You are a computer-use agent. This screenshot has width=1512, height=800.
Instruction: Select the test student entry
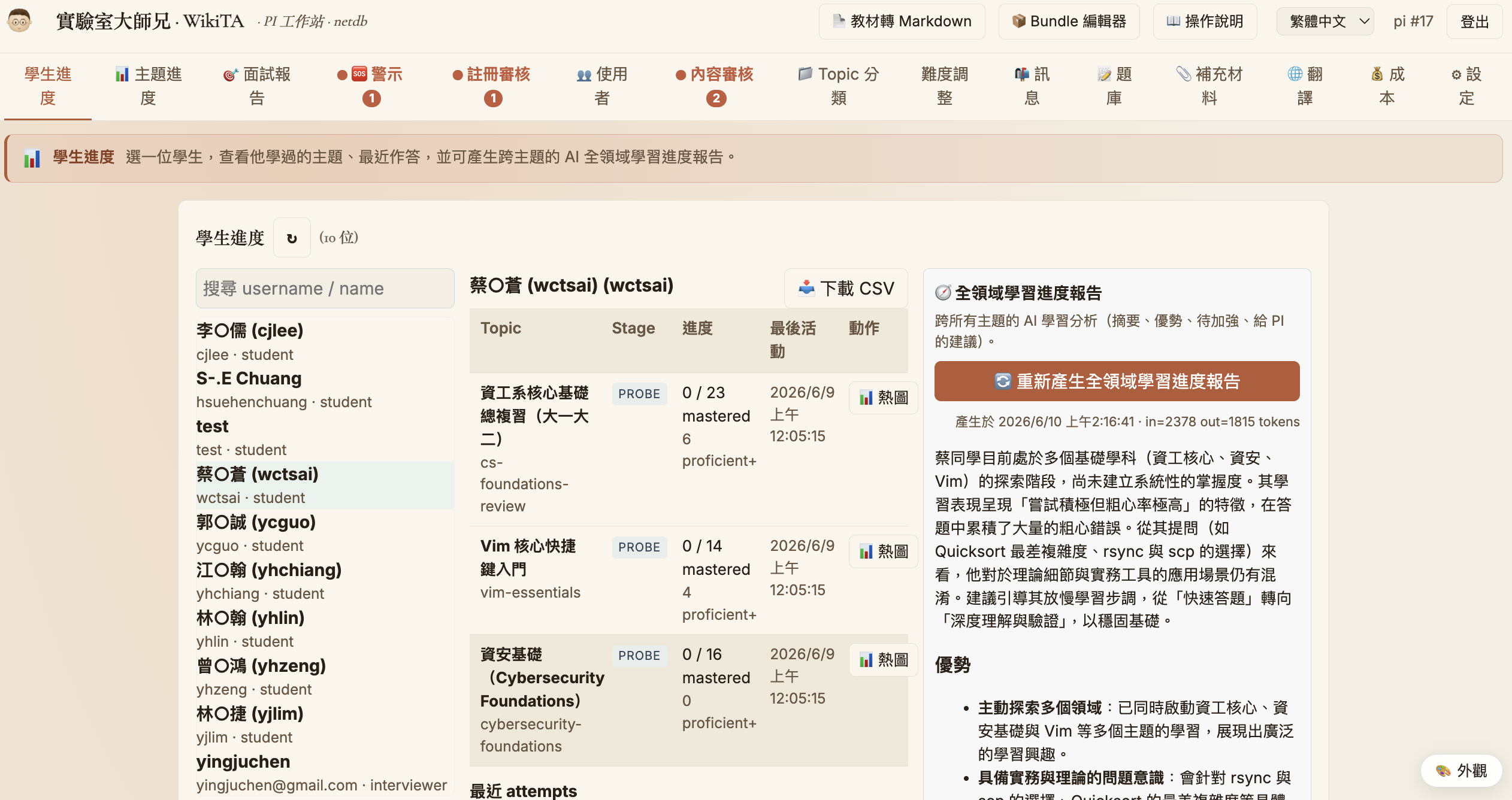point(325,437)
